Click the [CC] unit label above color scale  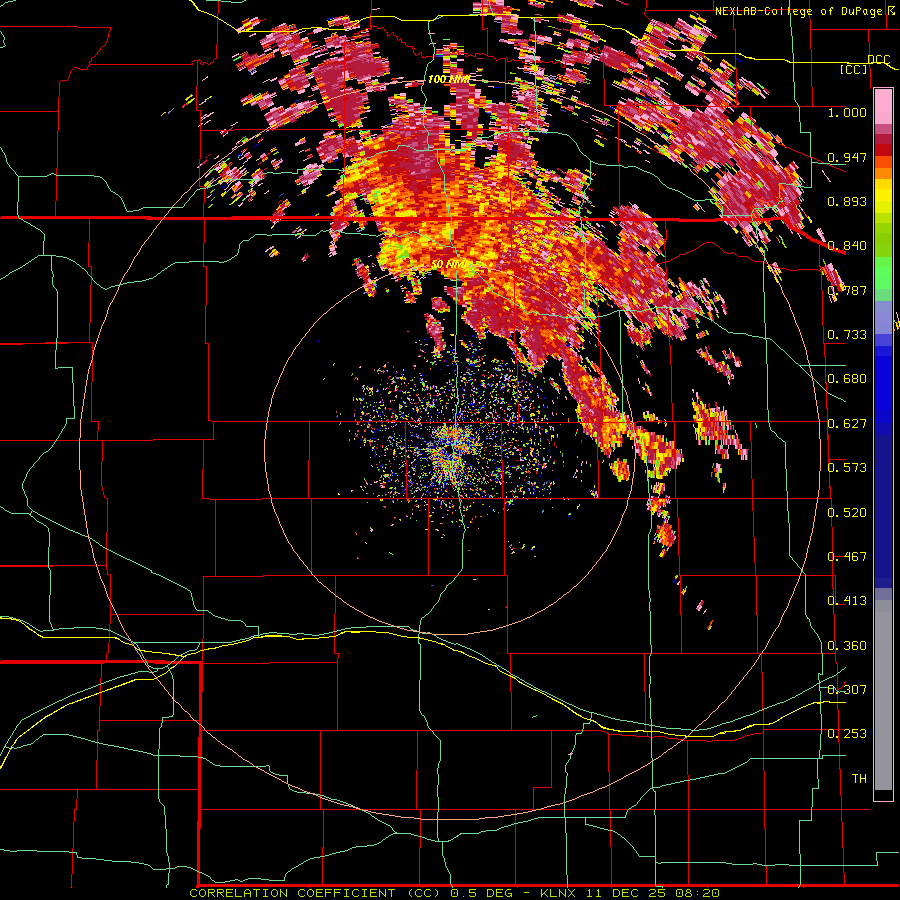click(x=854, y=69)
